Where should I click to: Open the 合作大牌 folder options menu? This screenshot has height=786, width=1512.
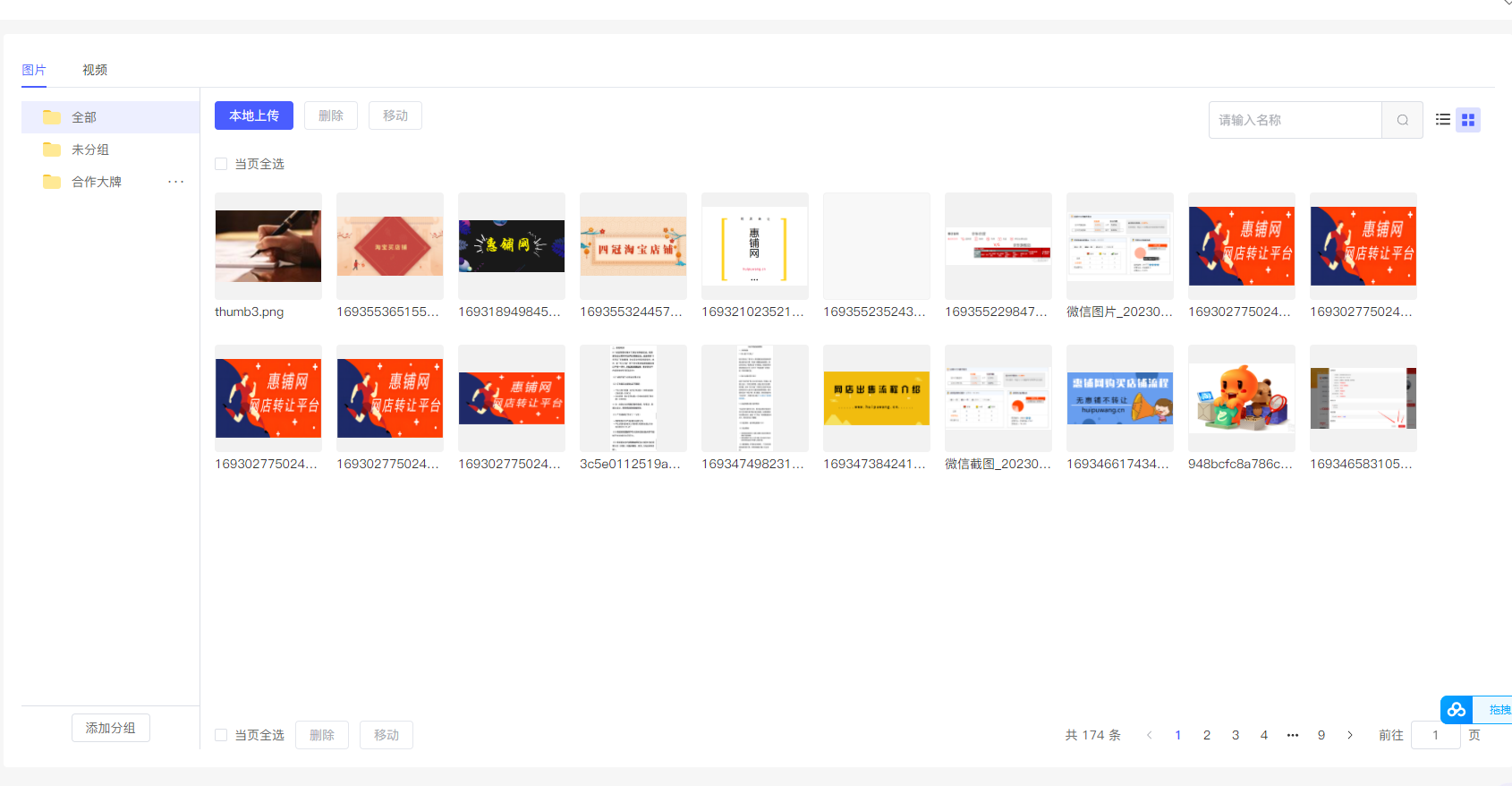tap(175, 182)
